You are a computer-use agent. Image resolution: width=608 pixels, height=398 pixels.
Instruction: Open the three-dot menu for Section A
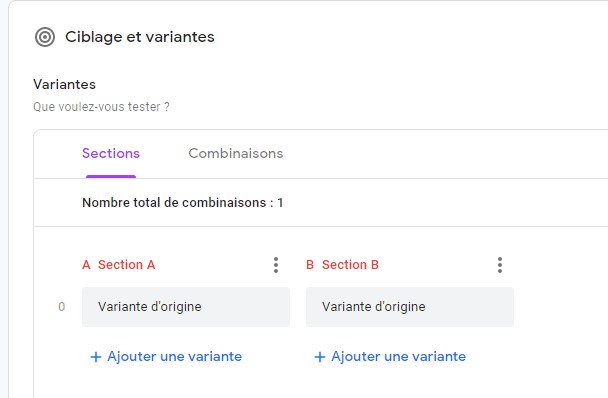(276, 265)
